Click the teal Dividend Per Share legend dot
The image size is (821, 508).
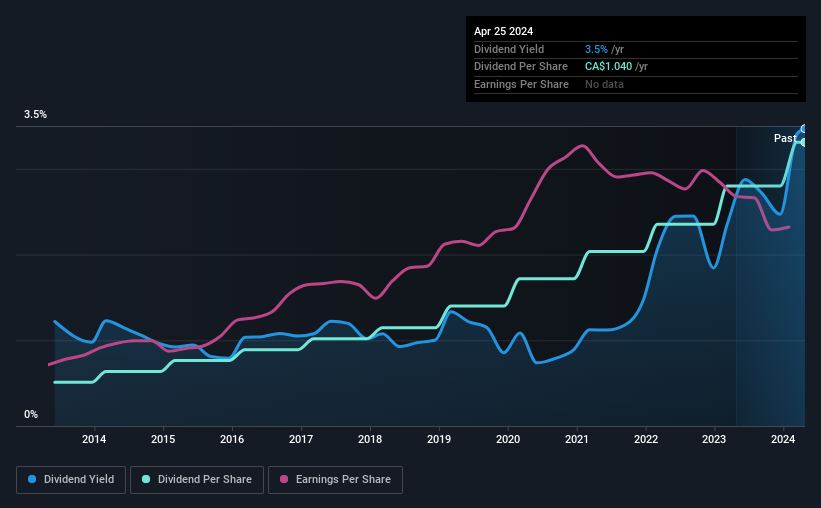pos(146,479)
